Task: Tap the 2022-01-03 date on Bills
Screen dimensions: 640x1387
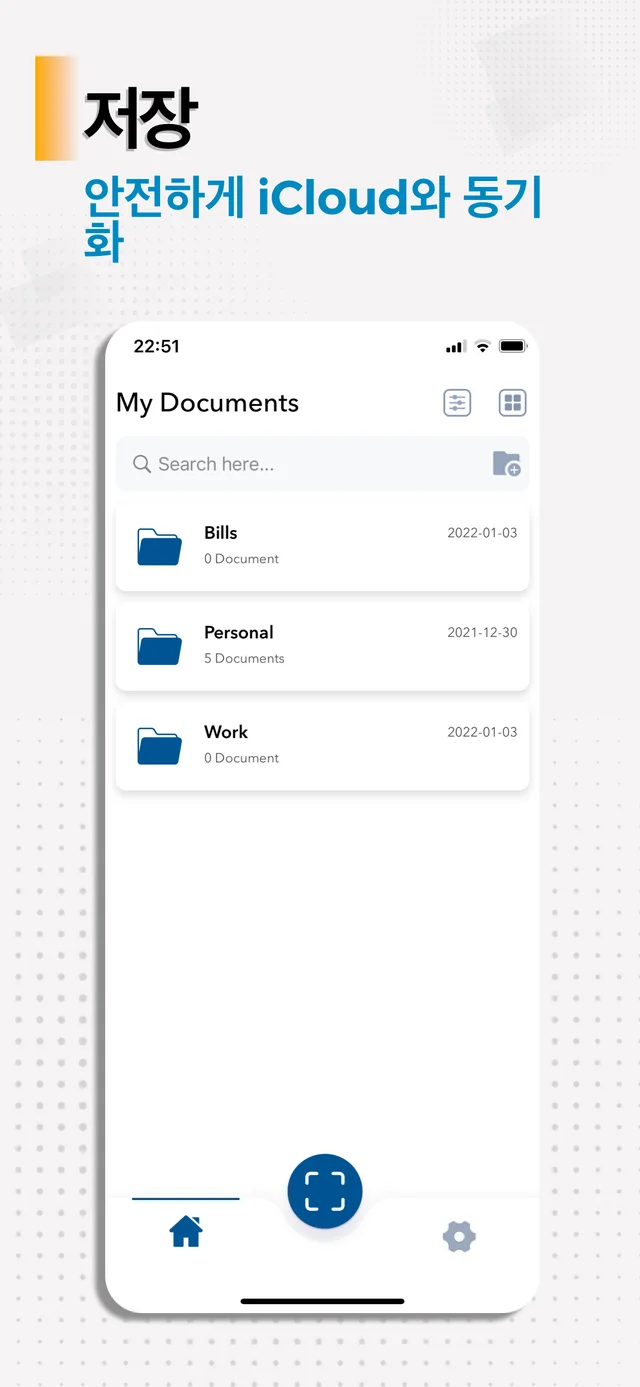Action: point(482,533)
